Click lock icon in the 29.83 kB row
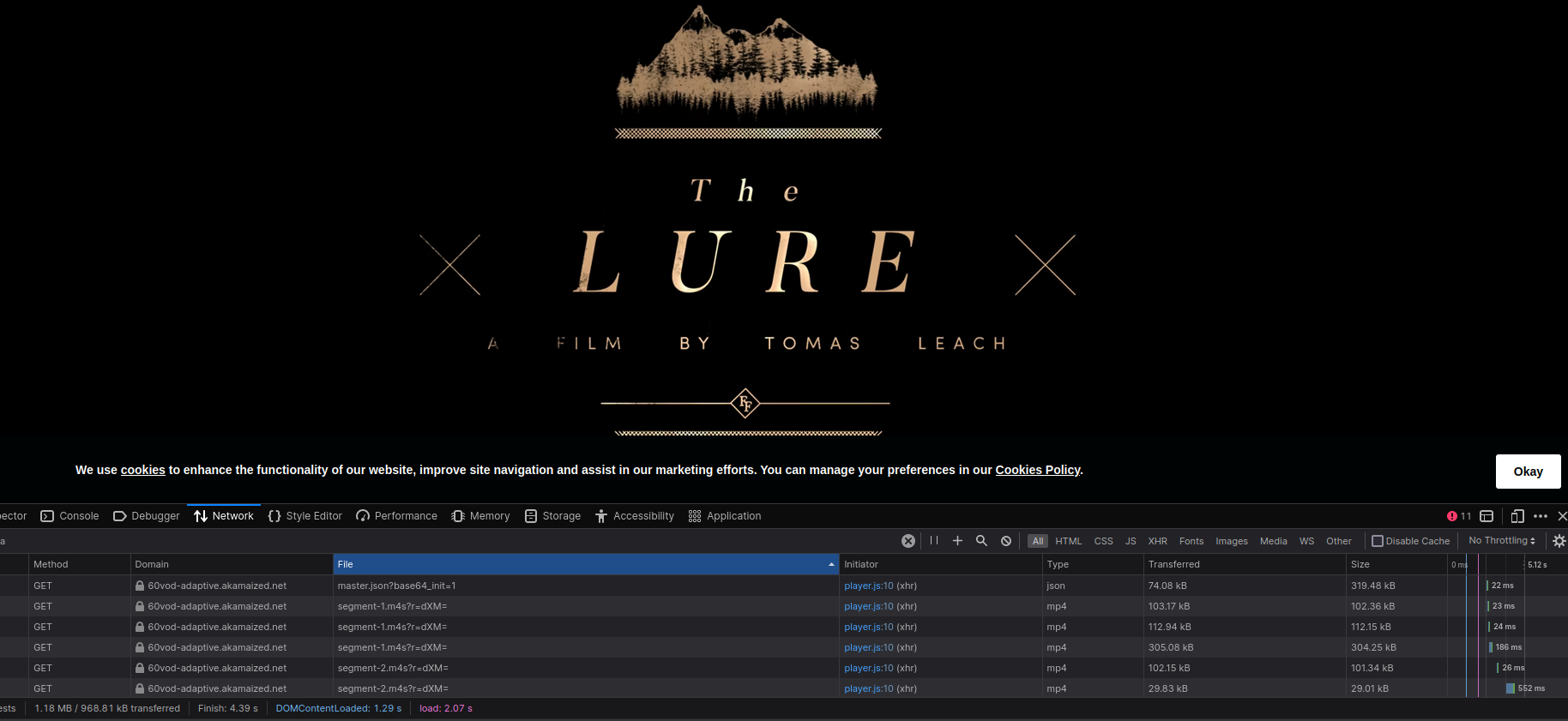 point(140,688)
